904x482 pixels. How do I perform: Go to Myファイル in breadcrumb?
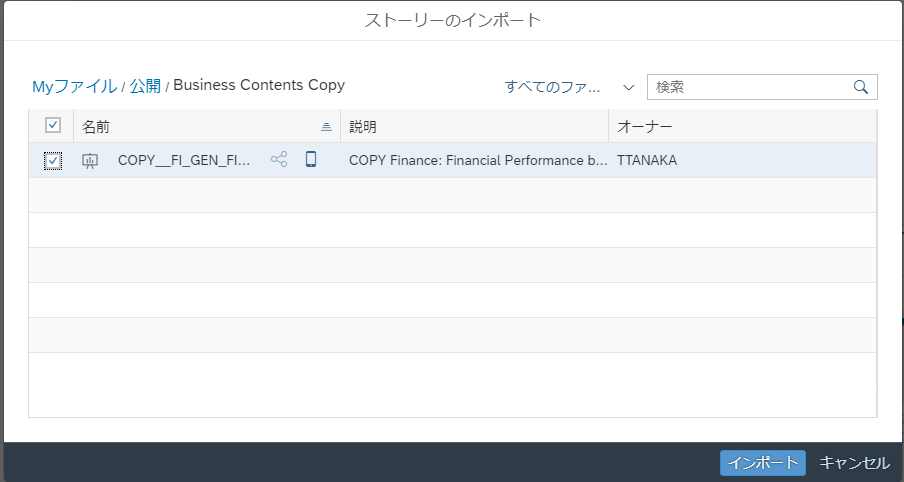point(74,86)
